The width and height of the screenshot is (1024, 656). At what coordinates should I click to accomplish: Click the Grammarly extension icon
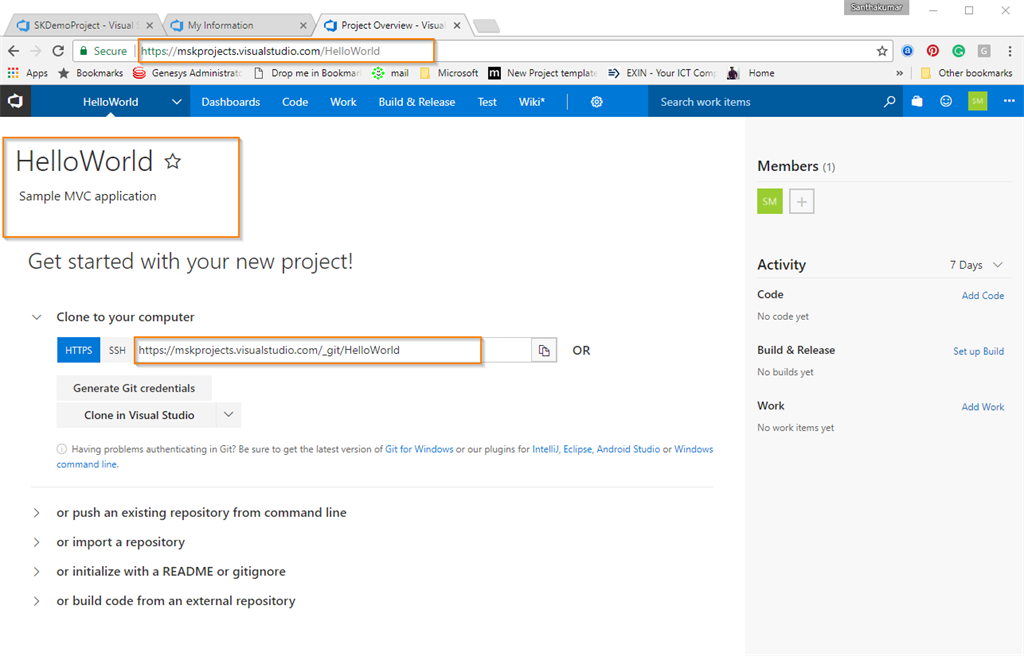point(958,51)
